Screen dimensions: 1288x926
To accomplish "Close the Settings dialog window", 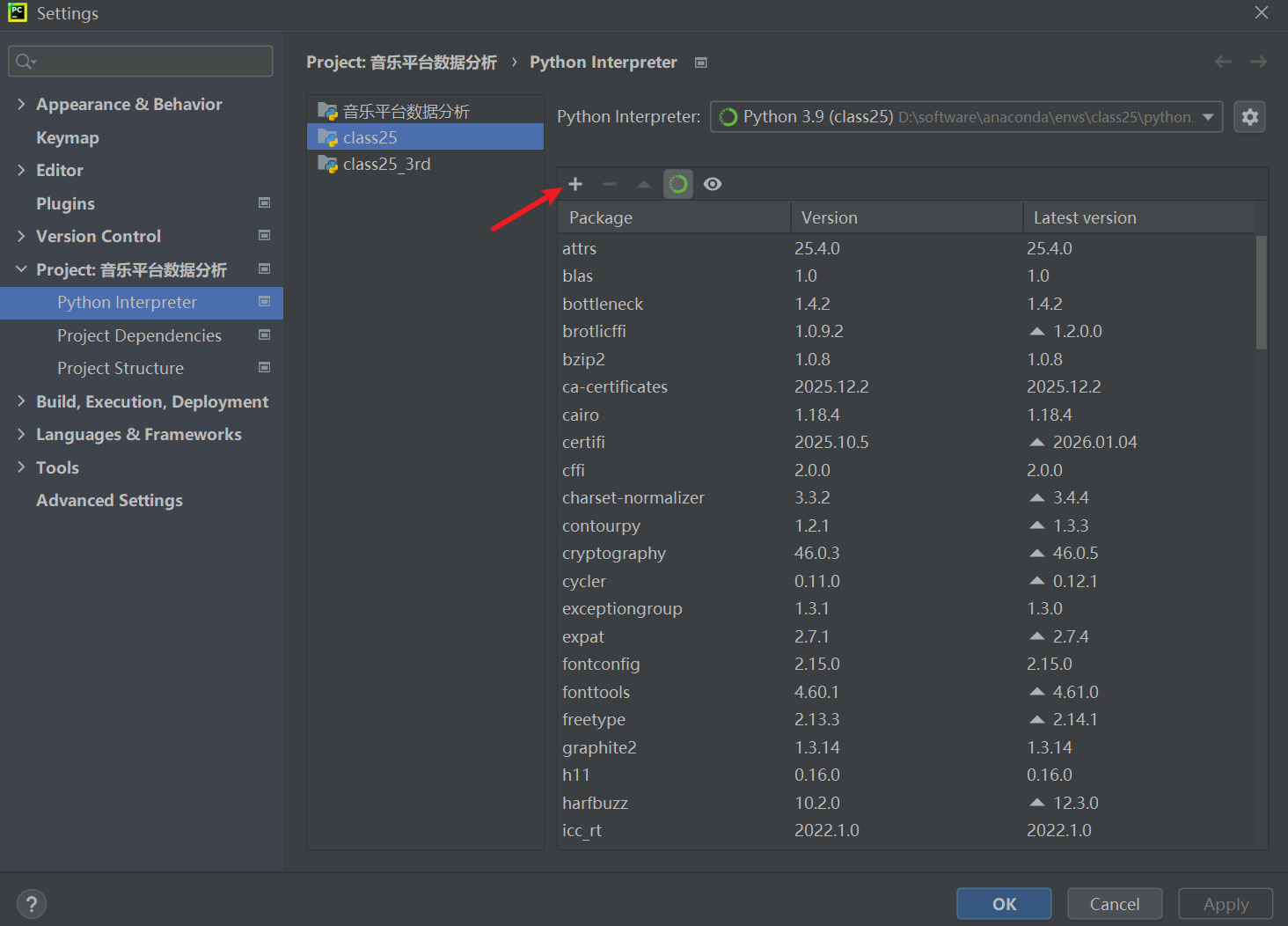I will [x=1262, y=12].
